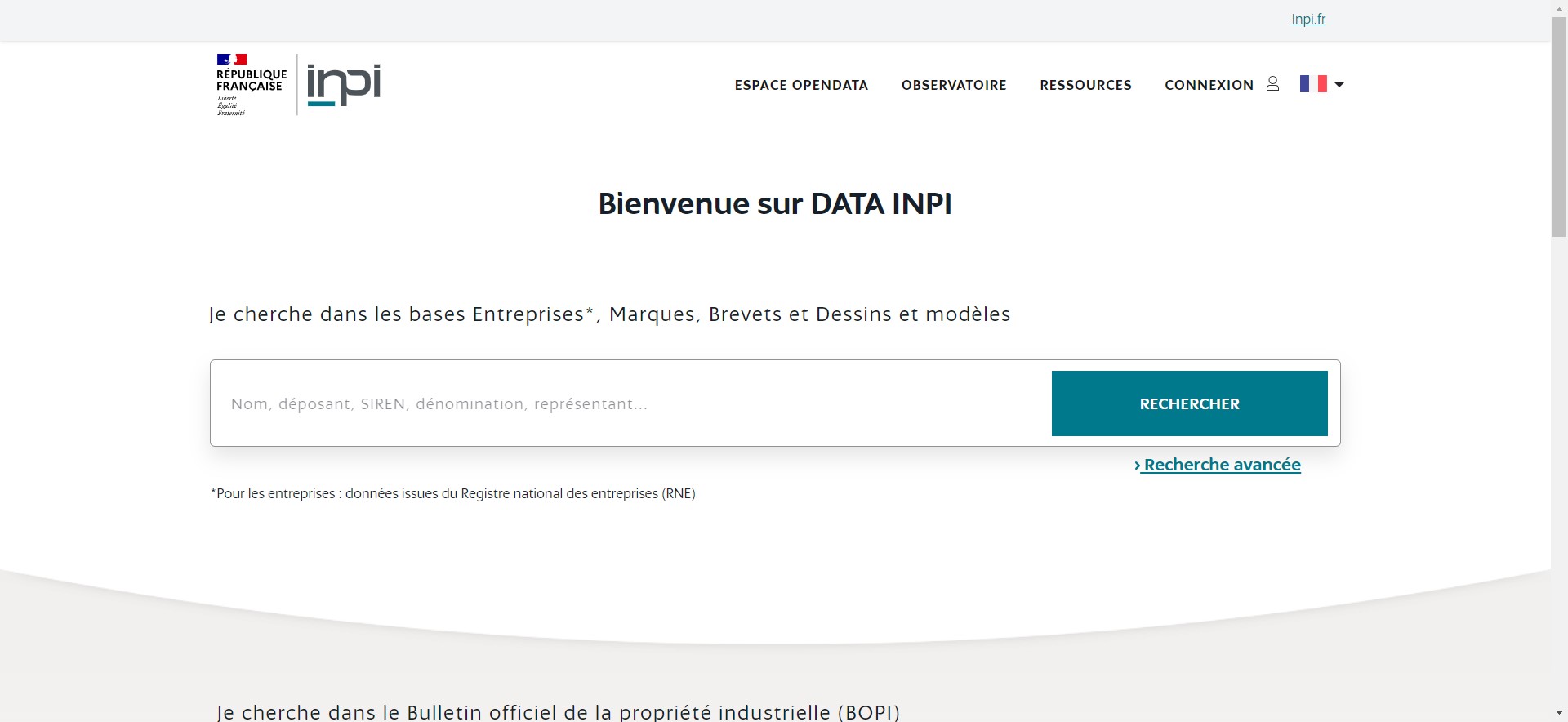
Task: Click the Connexion menu item
Action: coord(1209,85)
